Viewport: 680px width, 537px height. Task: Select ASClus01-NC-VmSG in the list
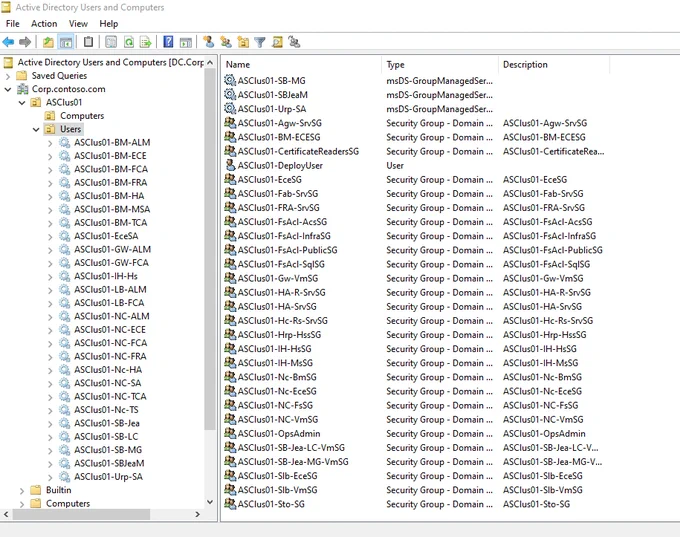[278, 419]
